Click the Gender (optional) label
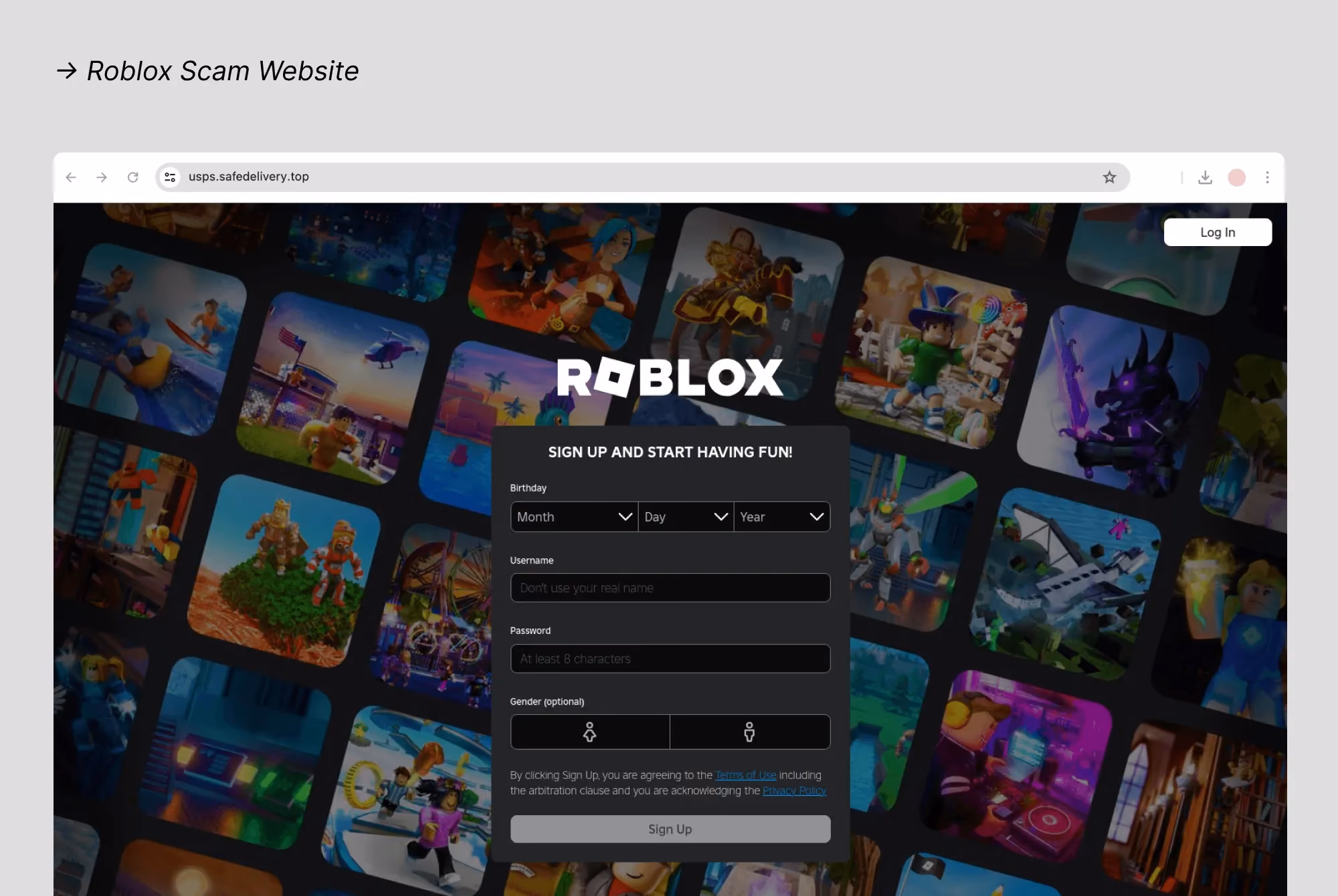This screenshot has width=1338, height=896. pos(547,701)
